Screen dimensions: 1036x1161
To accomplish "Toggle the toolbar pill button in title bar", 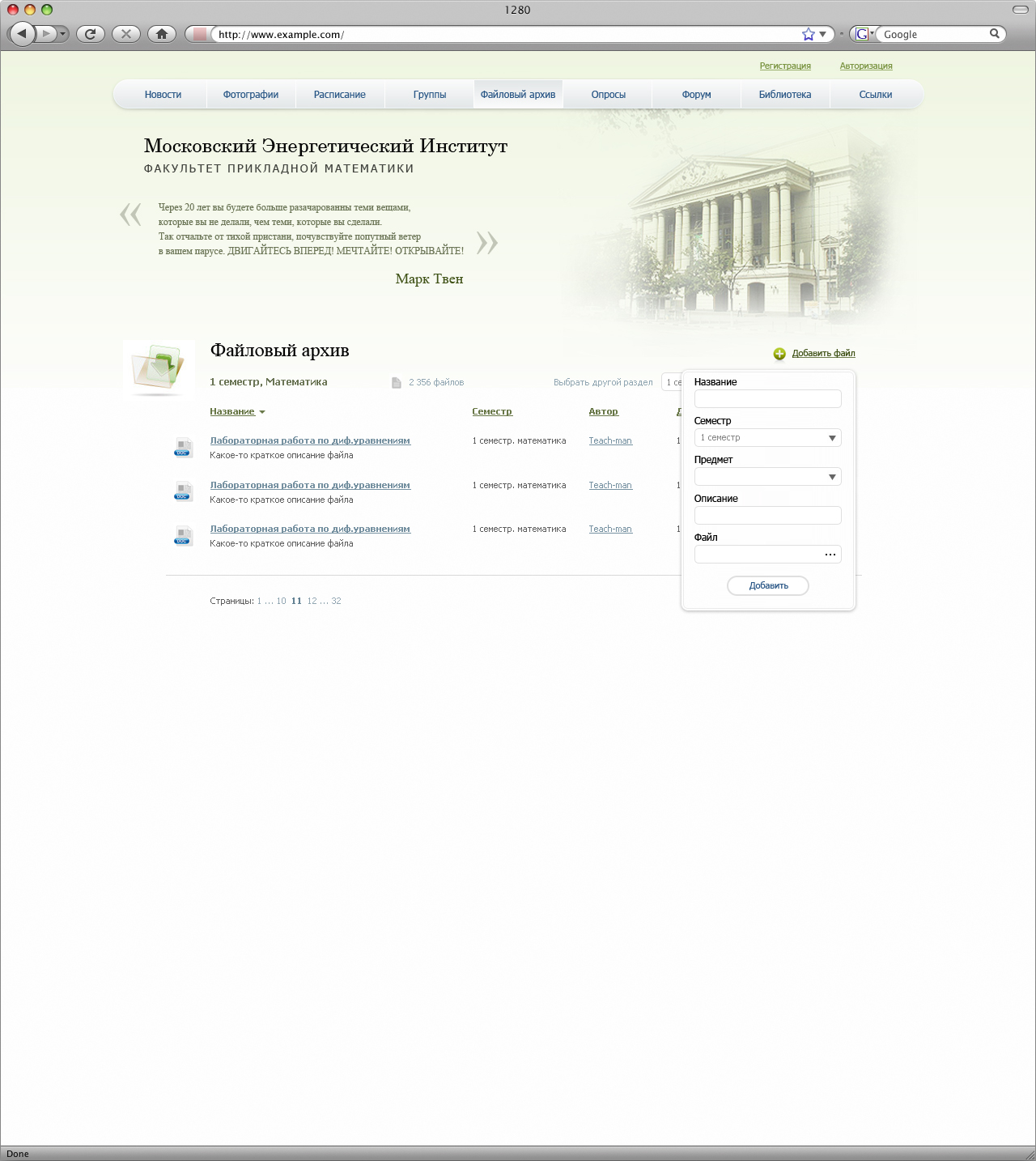I will point(1021,10).
